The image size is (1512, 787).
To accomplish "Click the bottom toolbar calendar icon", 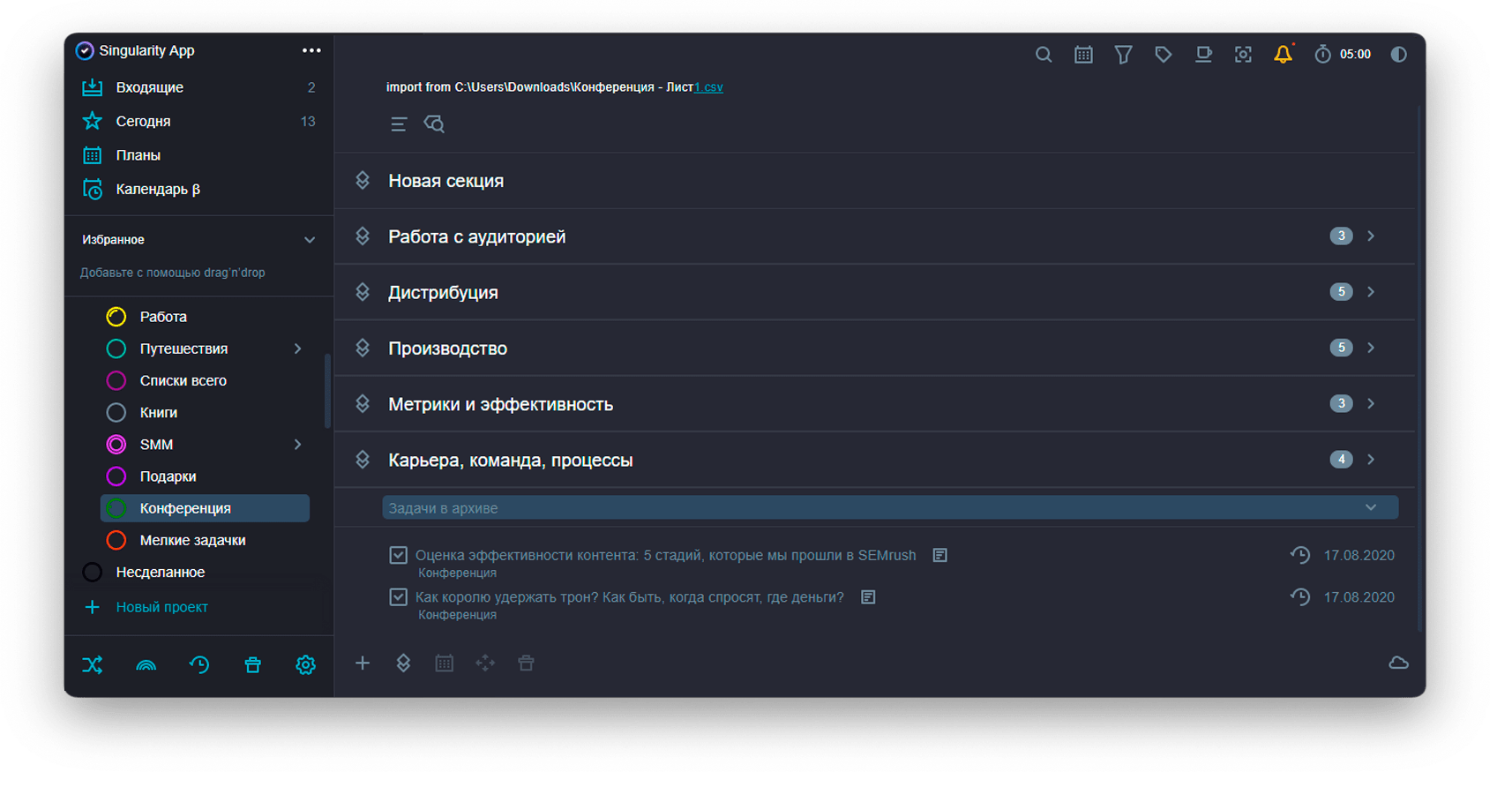I will pos(445,663).
